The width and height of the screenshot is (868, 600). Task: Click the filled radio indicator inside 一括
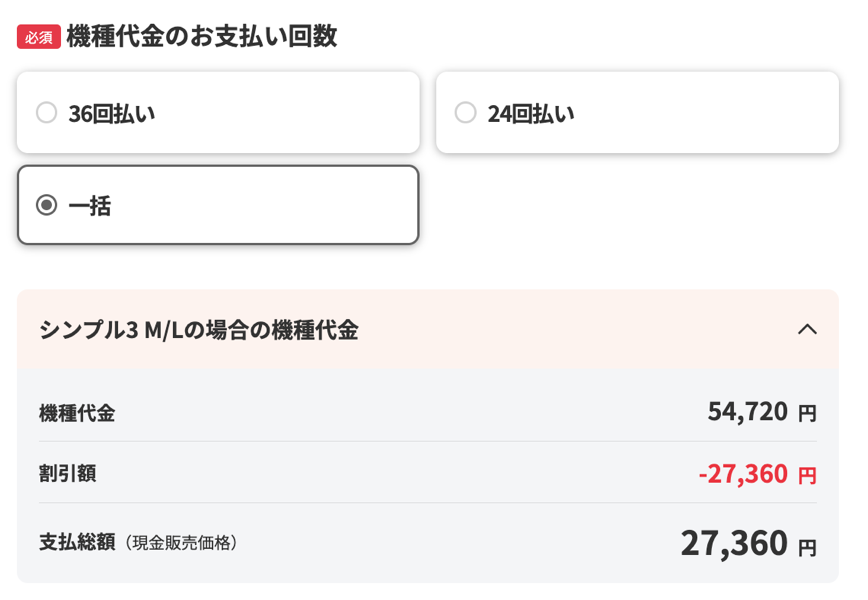(45, 206)
